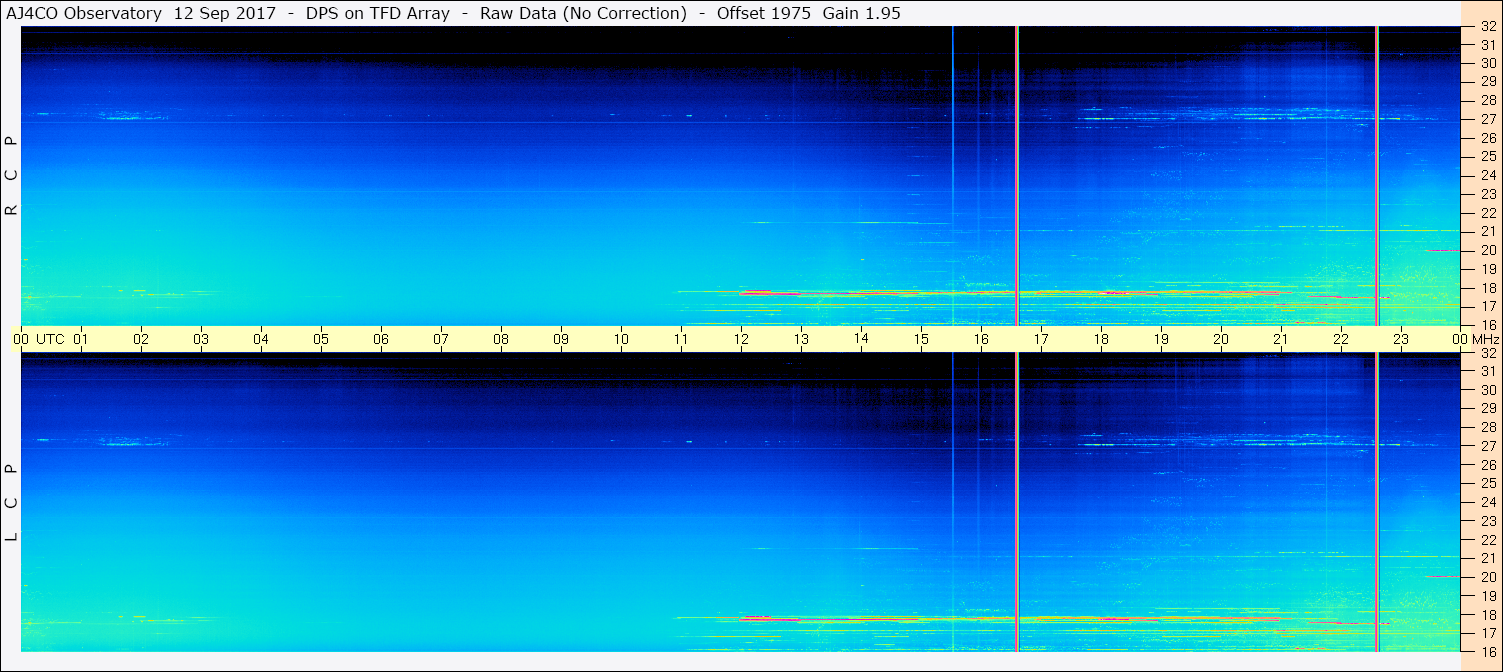
Task: Click the 26 MHz tick of LCP panel
Action: tap(1488, 465)
